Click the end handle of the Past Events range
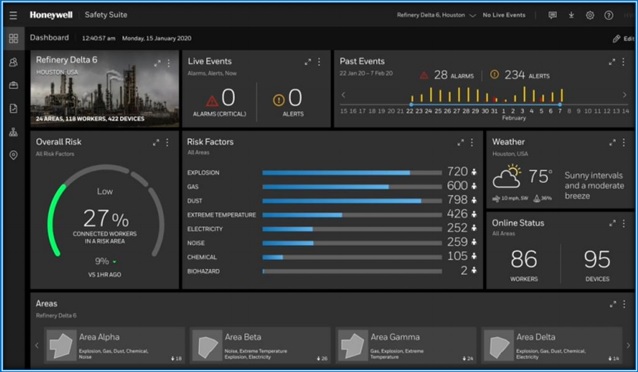638x372 pixels. point(560,105)
